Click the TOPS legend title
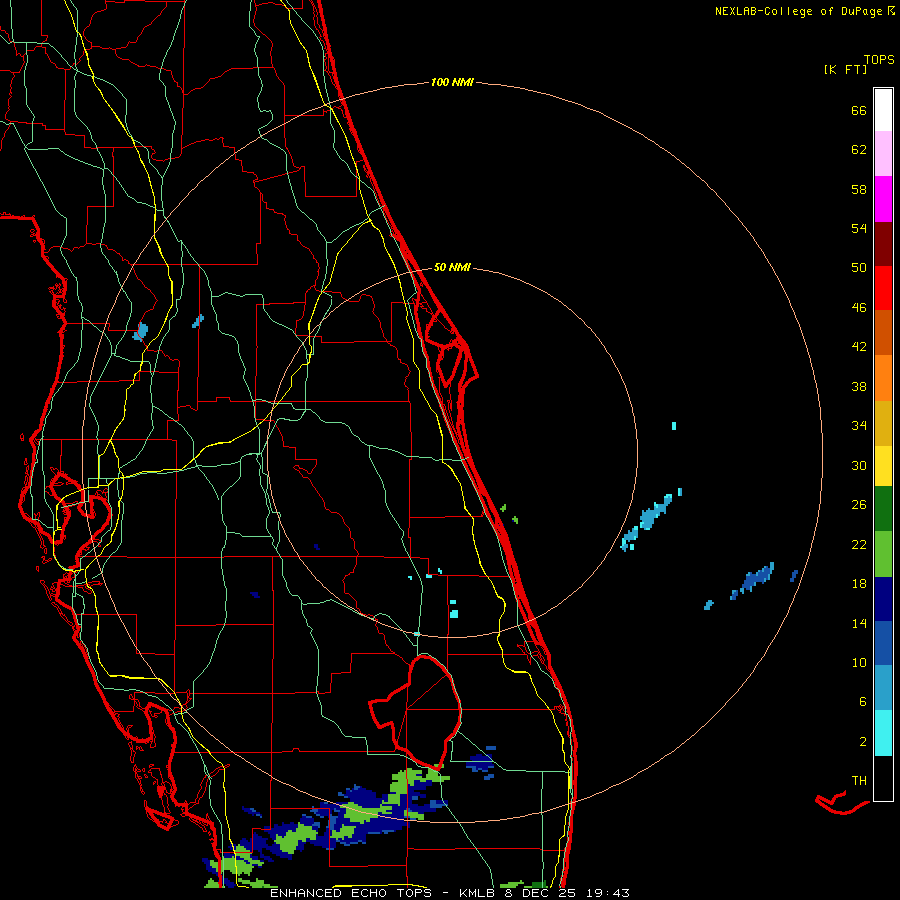This screenshot has height=900, width=900. [x=879, y=60]
